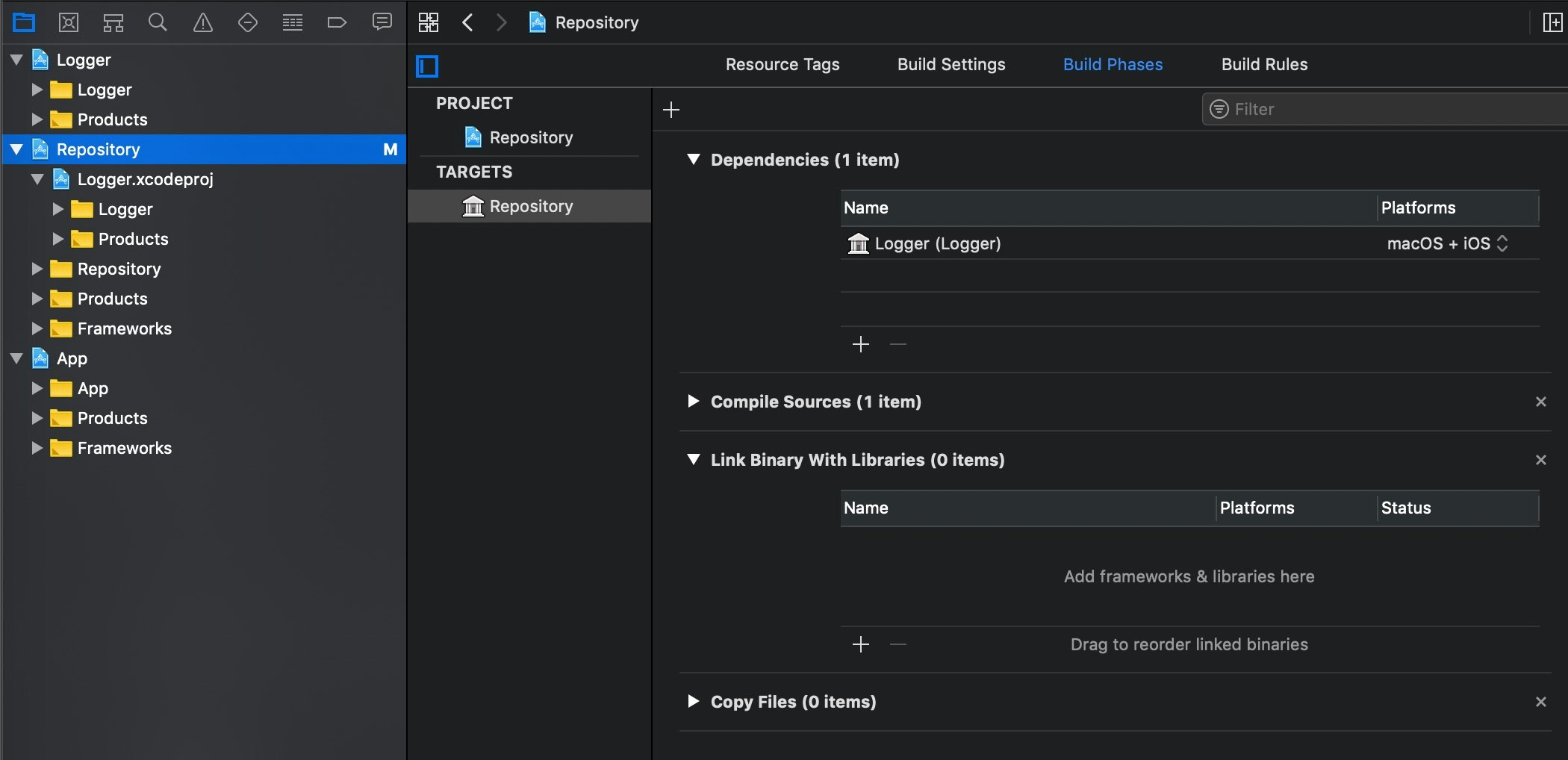The image size is (1568, 760).
Task: Click the Repository file icon in jump bar
Action: pos(537,22)
